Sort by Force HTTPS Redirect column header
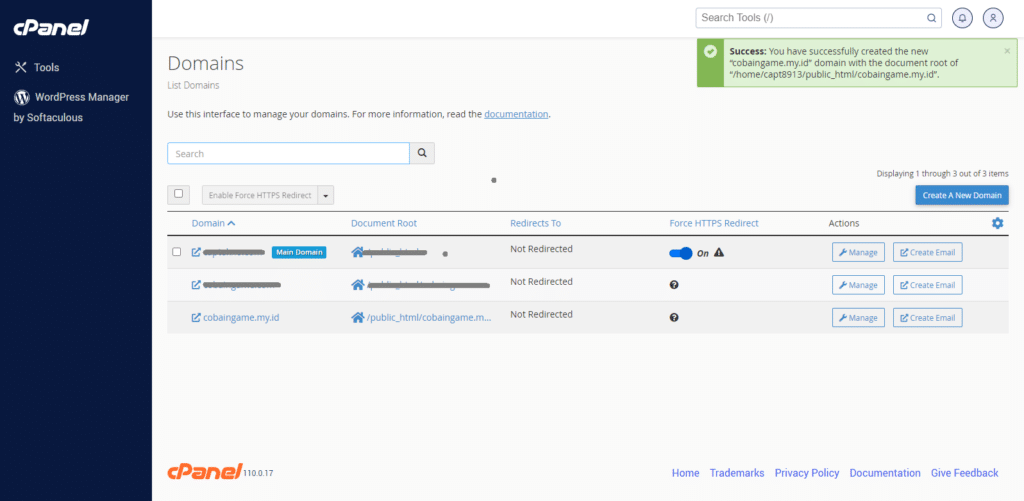Screen dimensions: 1024x501 pyautogui.click(x=714, y=223)
